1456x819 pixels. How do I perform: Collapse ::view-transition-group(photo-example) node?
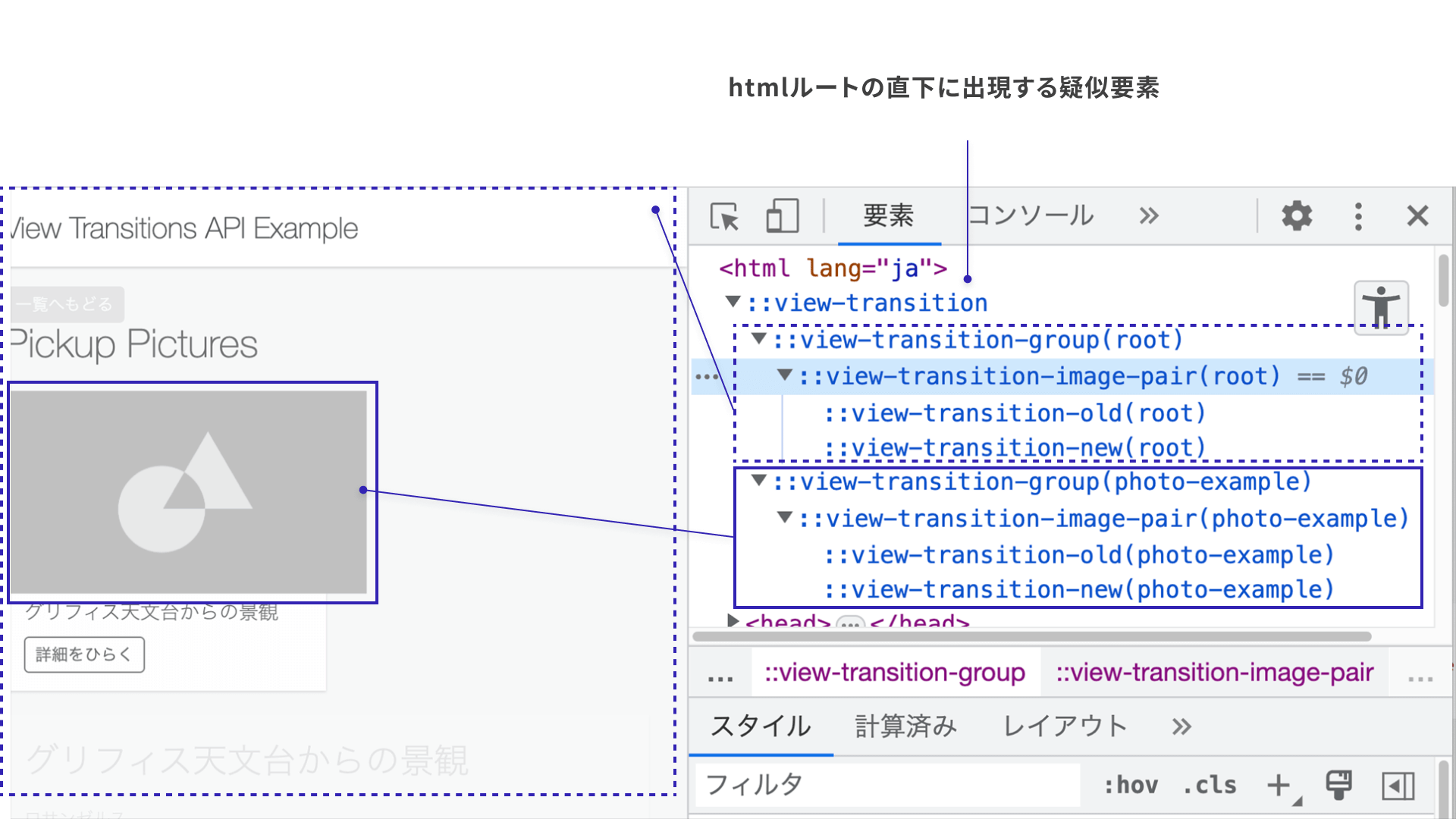(758, 480)
